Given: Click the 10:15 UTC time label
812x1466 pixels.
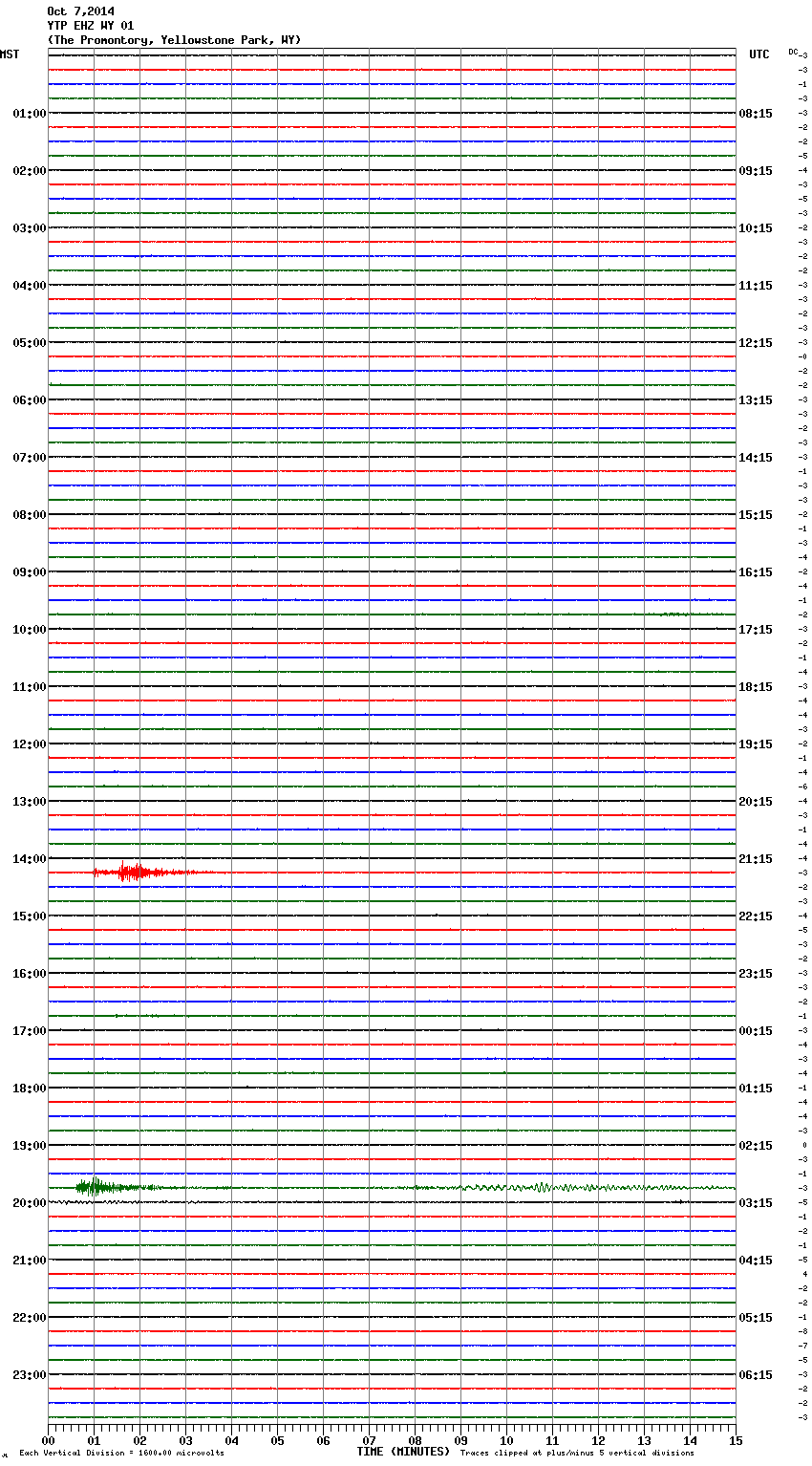Looking at the screenshot, I should 756,228.
